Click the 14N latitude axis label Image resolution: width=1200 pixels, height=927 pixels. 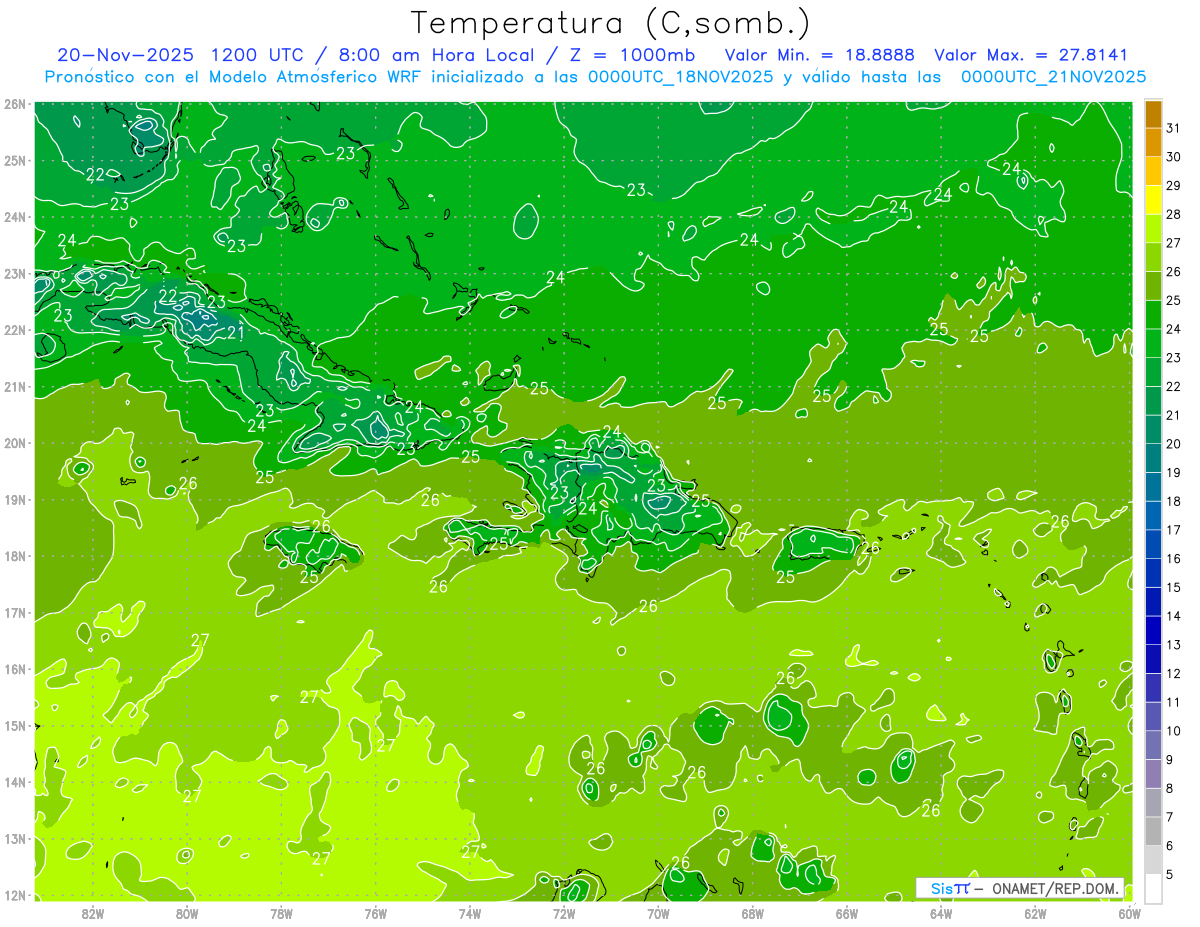15,782
